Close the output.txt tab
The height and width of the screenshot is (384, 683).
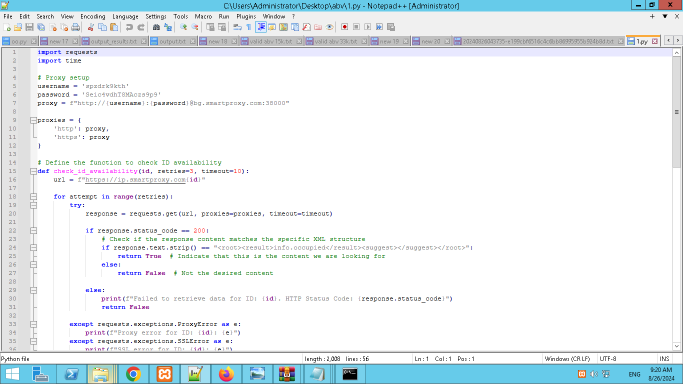pyautogui.click(x=193, y=41)
